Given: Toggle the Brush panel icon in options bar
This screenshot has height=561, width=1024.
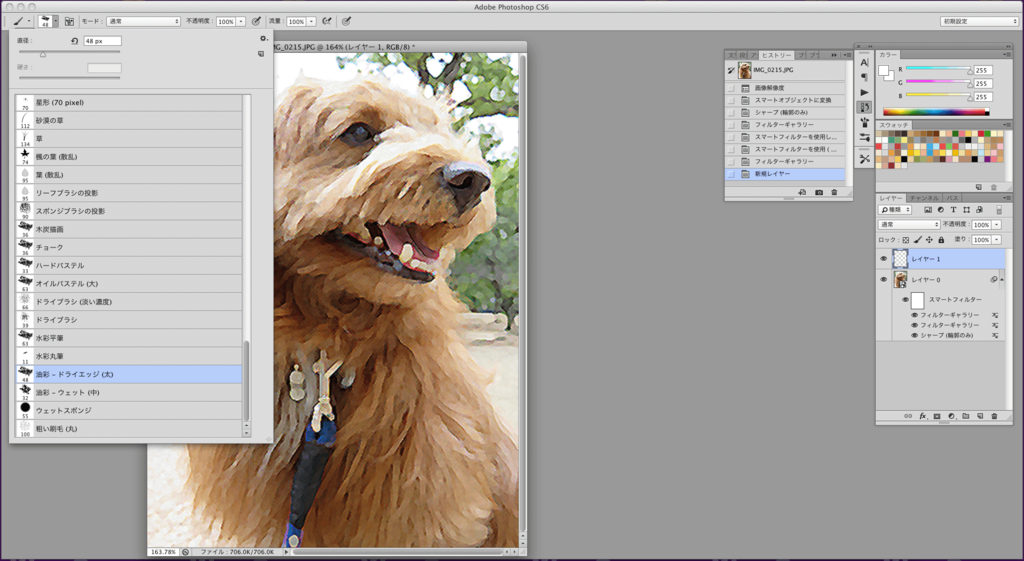Looking at the screenshot, I should (69, 21).
